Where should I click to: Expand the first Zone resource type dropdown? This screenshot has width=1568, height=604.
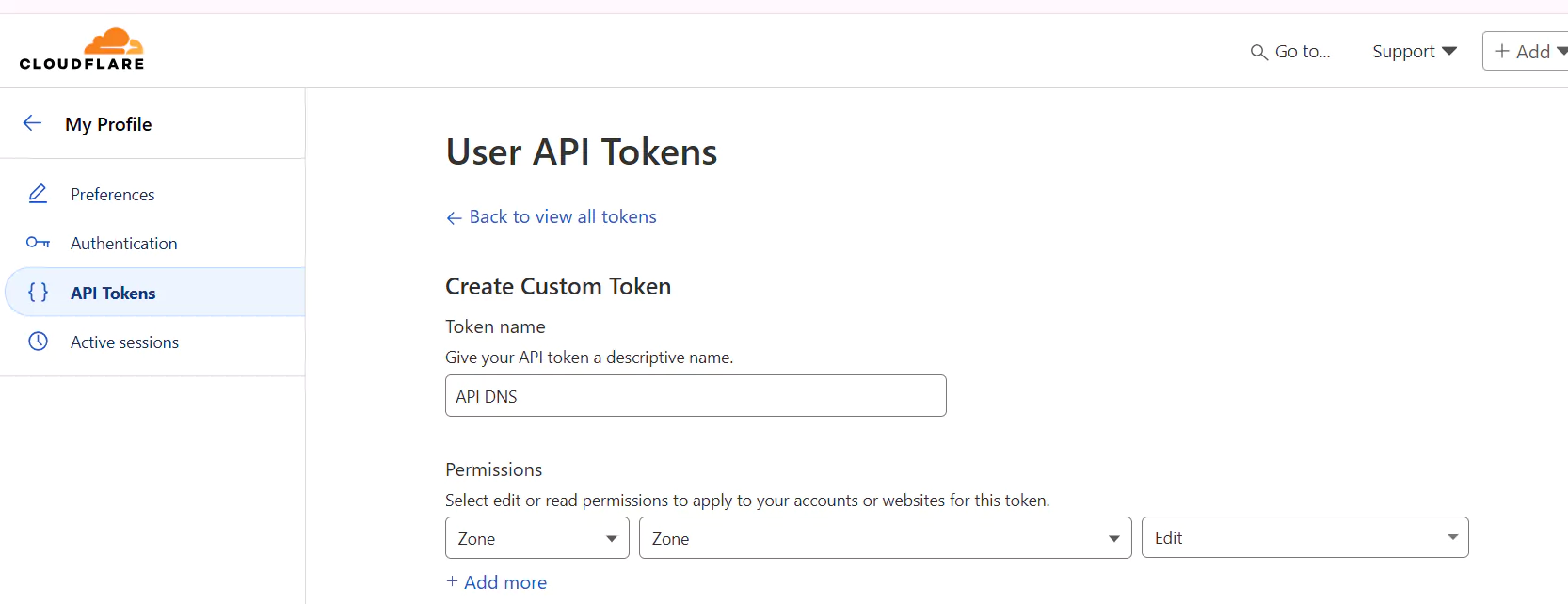(x=536, y=538)
